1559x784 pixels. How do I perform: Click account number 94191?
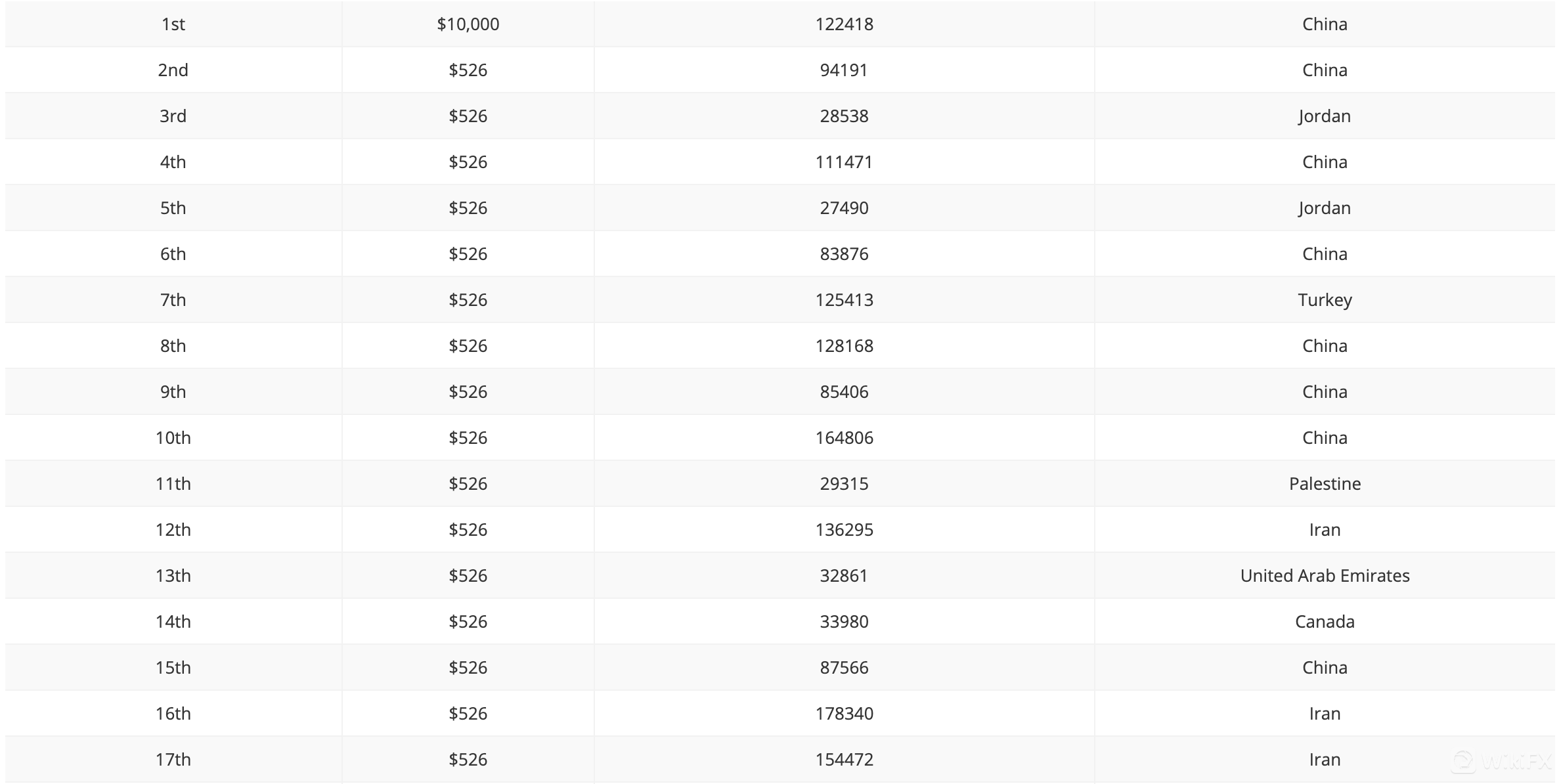844,70
